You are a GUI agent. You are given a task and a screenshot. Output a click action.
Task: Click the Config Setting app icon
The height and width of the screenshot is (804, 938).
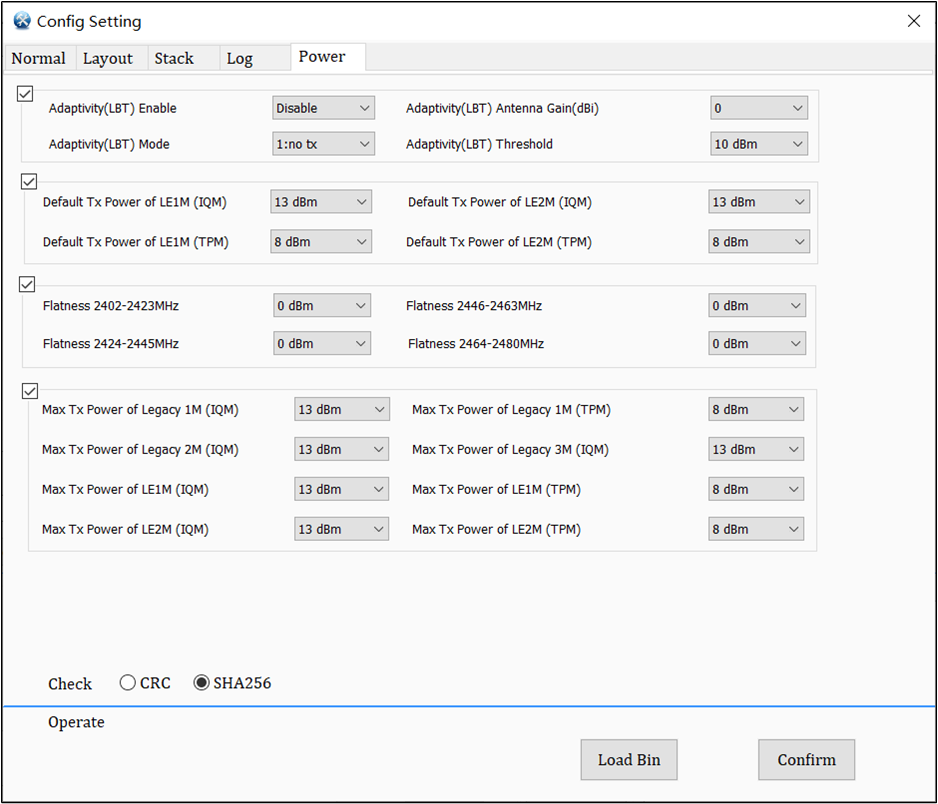[x=21, y=21]
